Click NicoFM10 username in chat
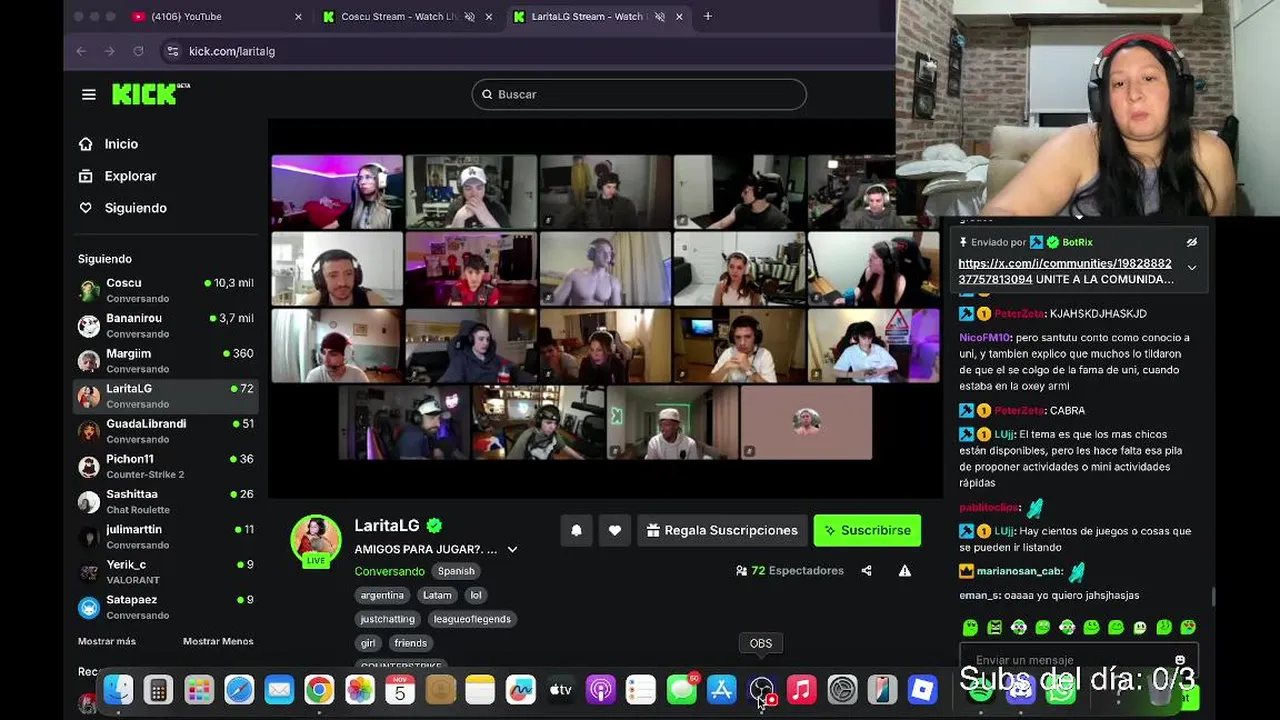1280x720 pixels. click(x=984, y=338)
